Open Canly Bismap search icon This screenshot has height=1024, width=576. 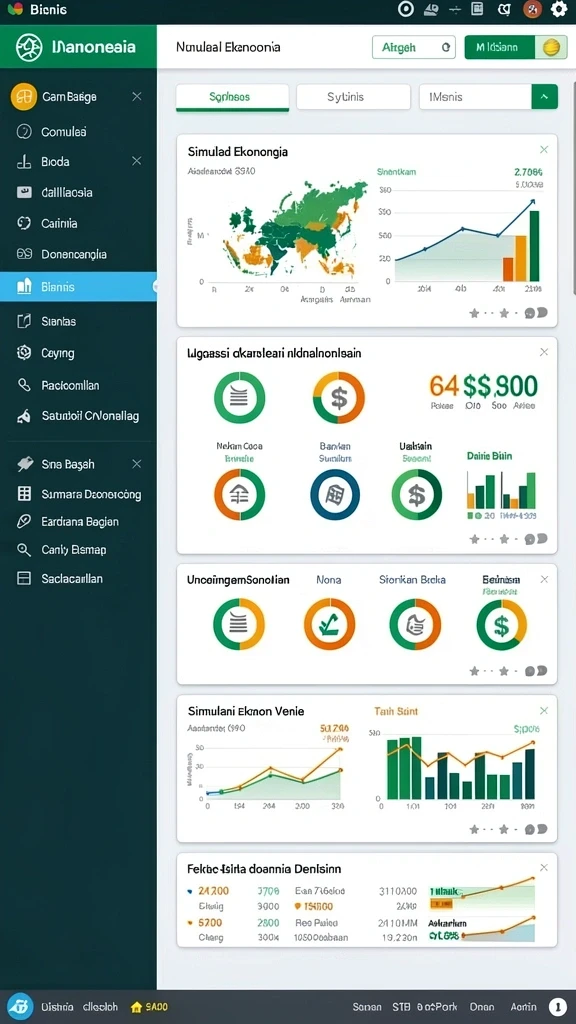pos(24,549)
